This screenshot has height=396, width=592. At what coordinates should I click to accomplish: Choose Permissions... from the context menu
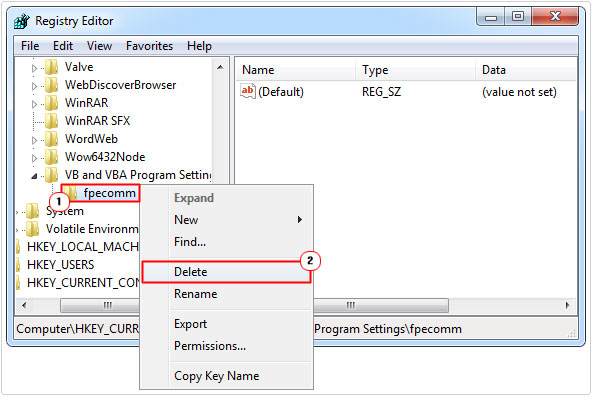click(226, 346)
